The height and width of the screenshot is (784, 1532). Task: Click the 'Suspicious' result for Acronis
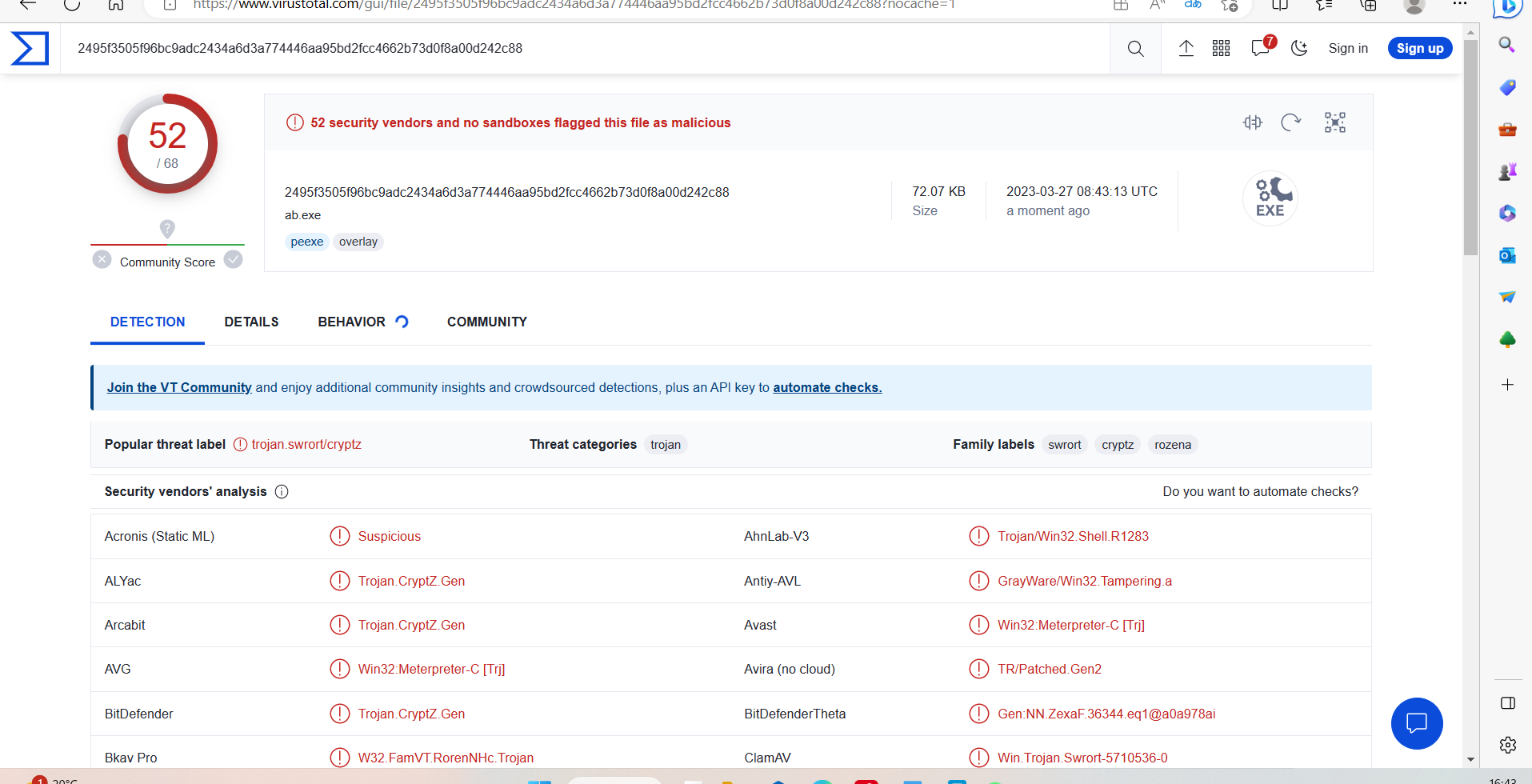point(390,537)
